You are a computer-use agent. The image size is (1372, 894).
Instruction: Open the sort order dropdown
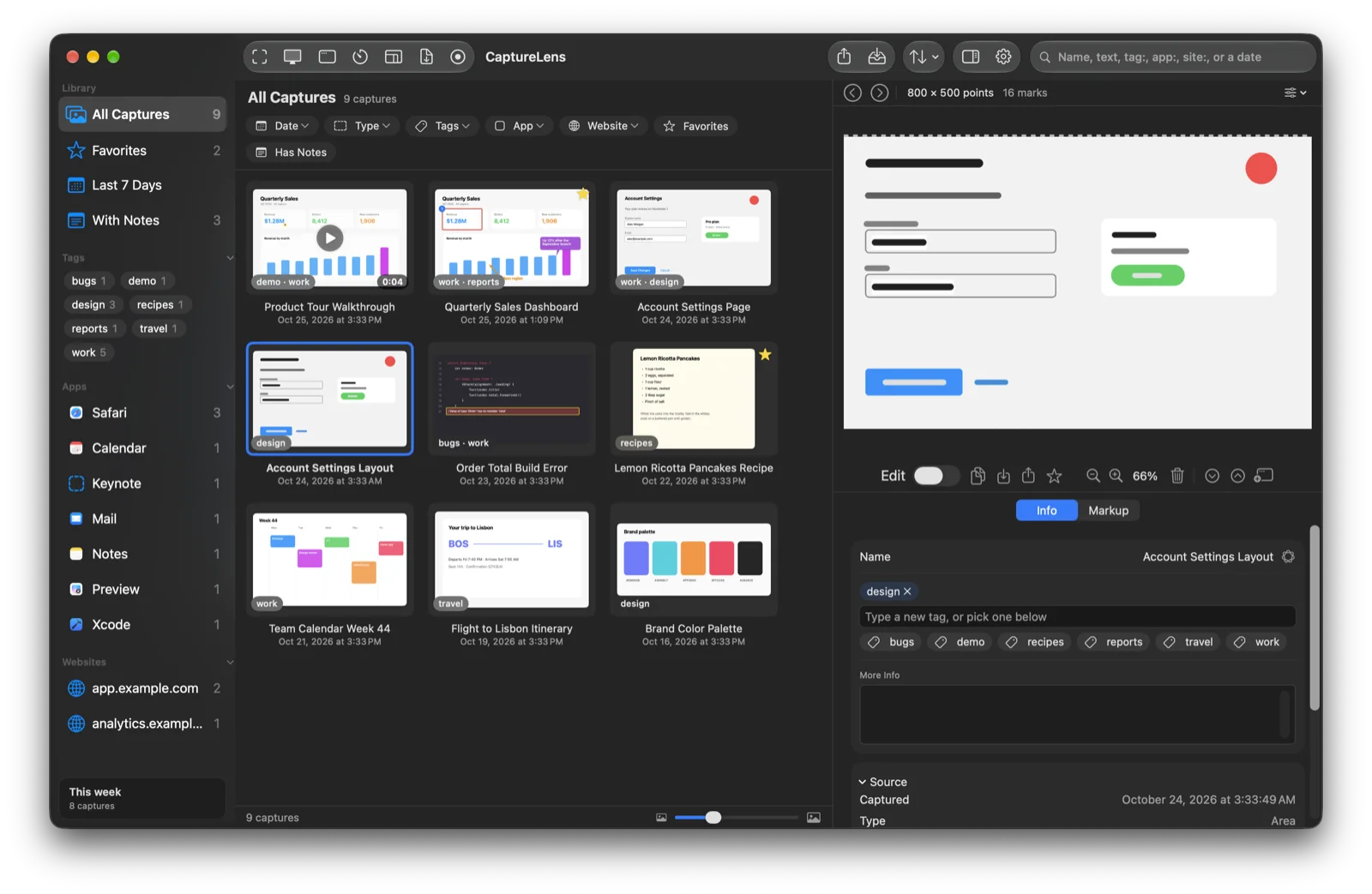click(x=924, y=57)
